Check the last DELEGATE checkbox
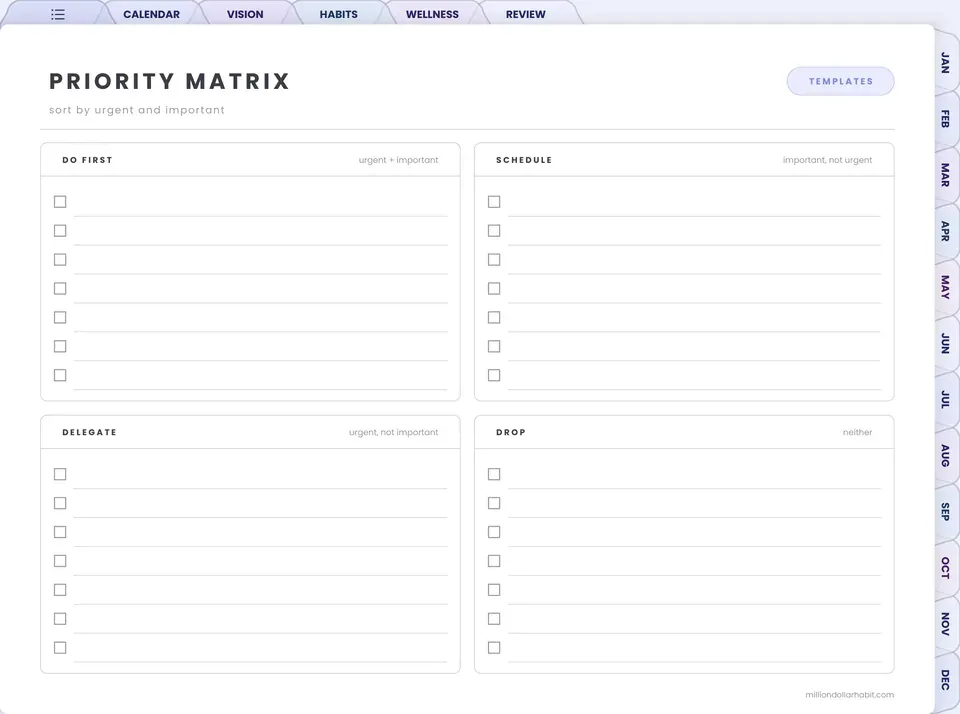 (x=60, y=647)
